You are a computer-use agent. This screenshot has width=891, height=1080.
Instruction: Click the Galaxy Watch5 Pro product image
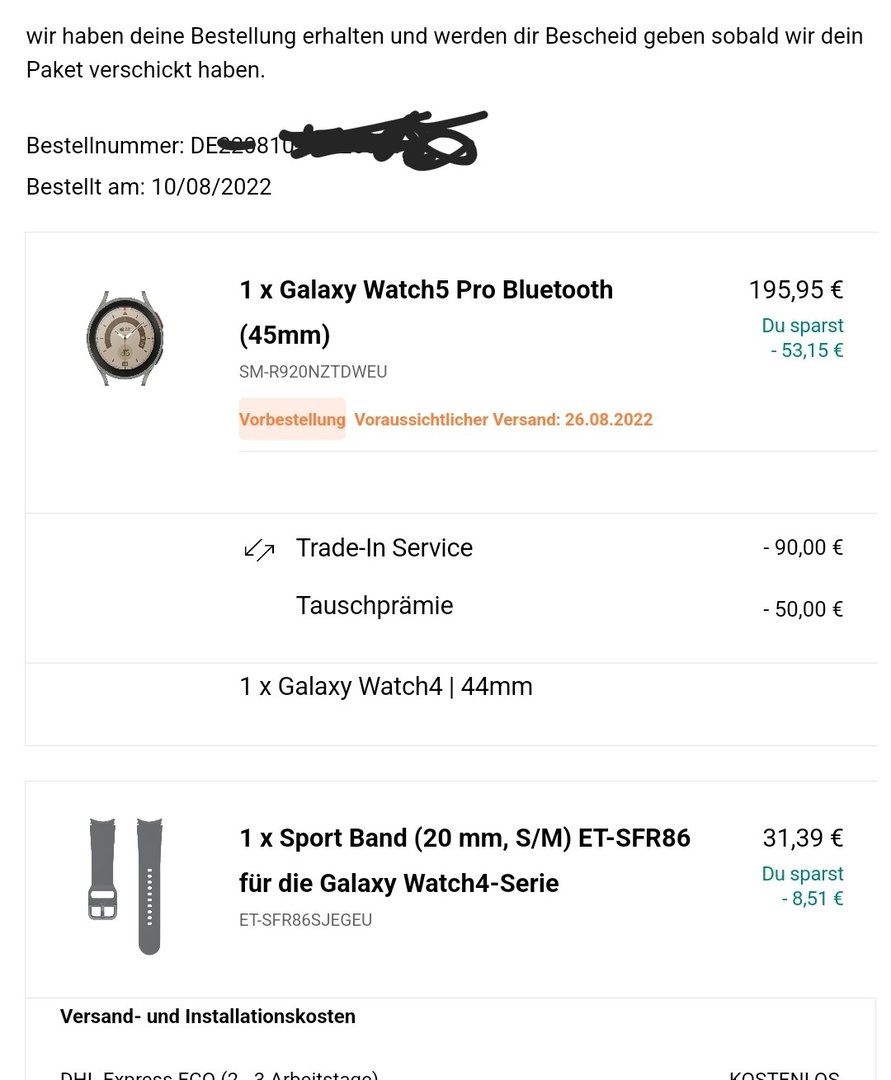pos(125,338)
